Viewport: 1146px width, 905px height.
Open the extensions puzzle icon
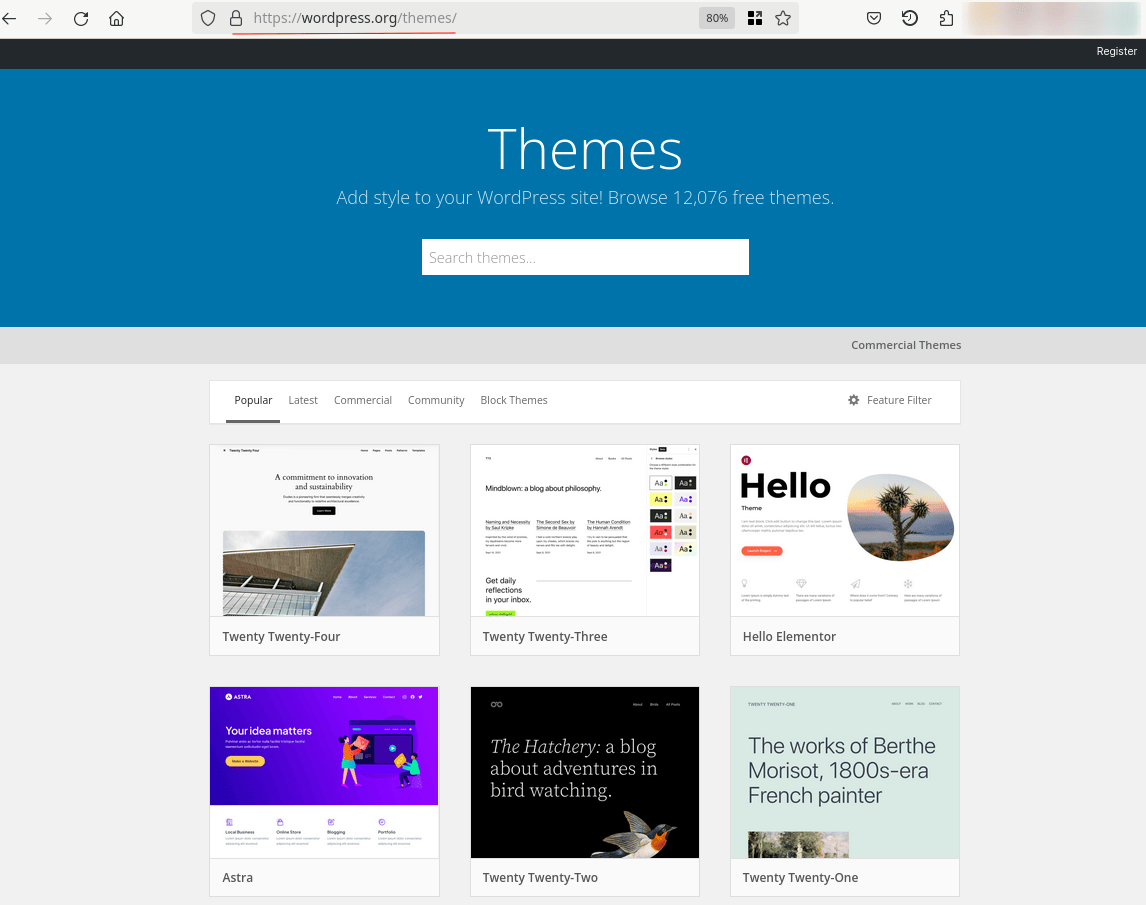click(x=946, y=18)
